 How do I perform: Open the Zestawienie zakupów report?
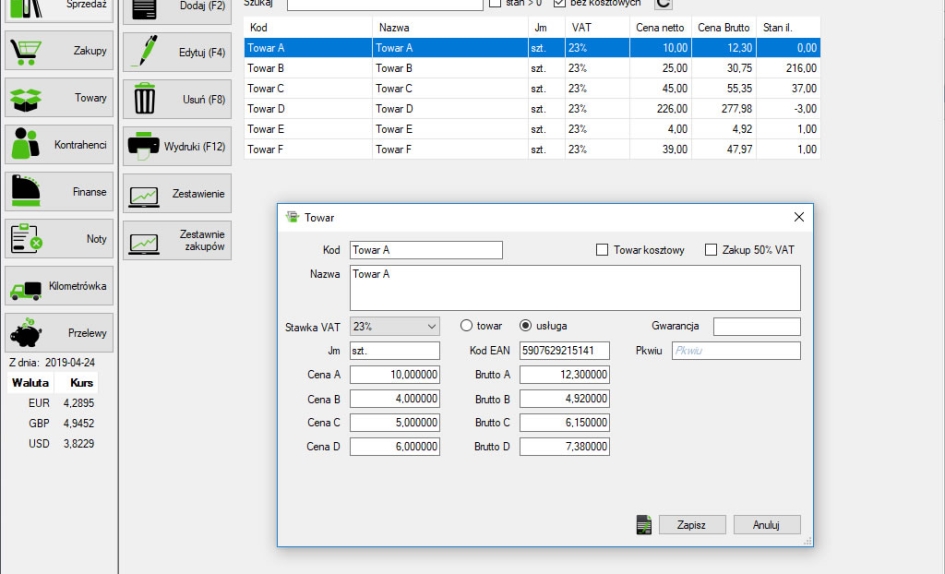pos(176,240)
